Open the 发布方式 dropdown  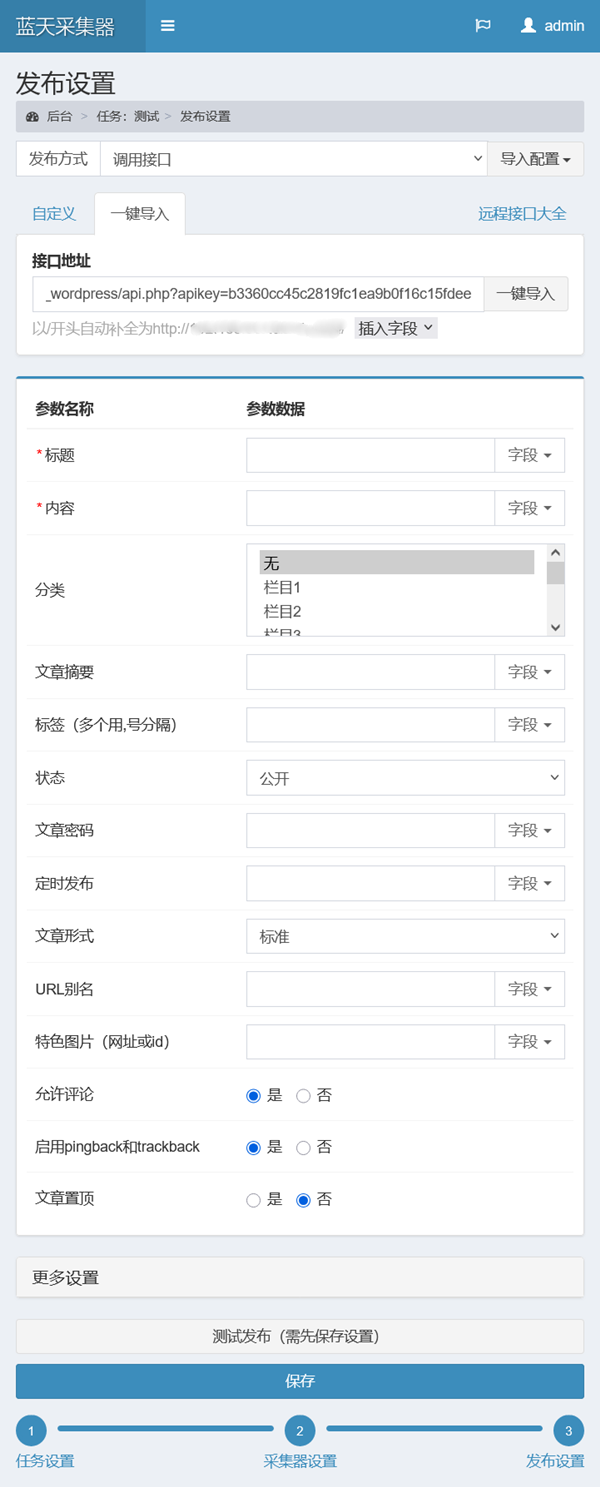293,159
